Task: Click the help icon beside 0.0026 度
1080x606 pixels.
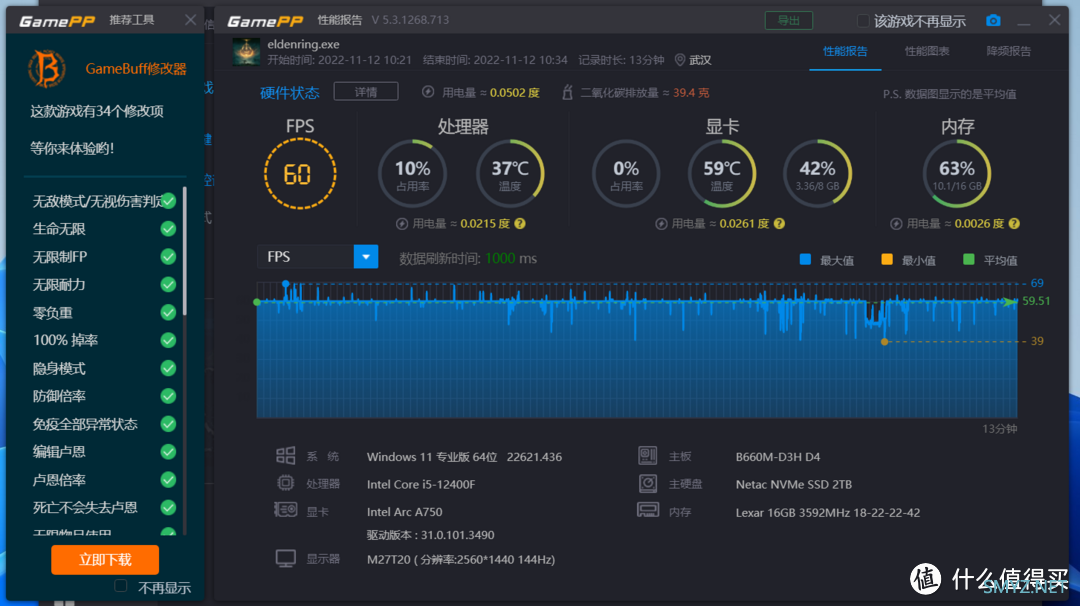Action: (1014, 223)
